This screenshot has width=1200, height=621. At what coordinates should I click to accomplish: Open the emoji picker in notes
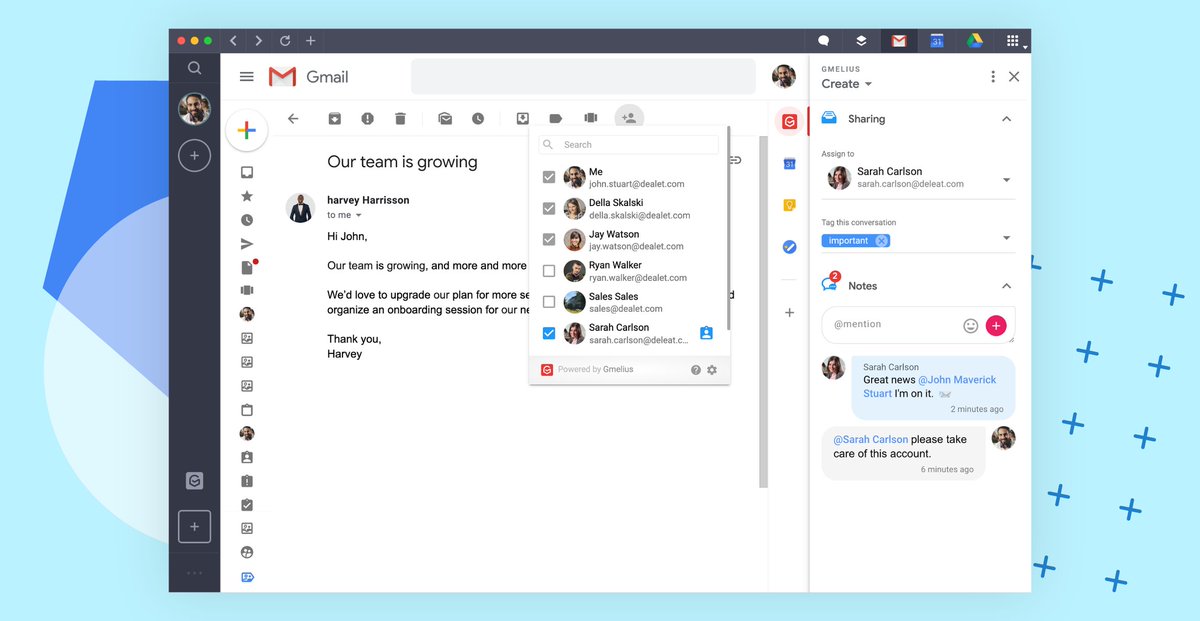[x=970, y=325]
